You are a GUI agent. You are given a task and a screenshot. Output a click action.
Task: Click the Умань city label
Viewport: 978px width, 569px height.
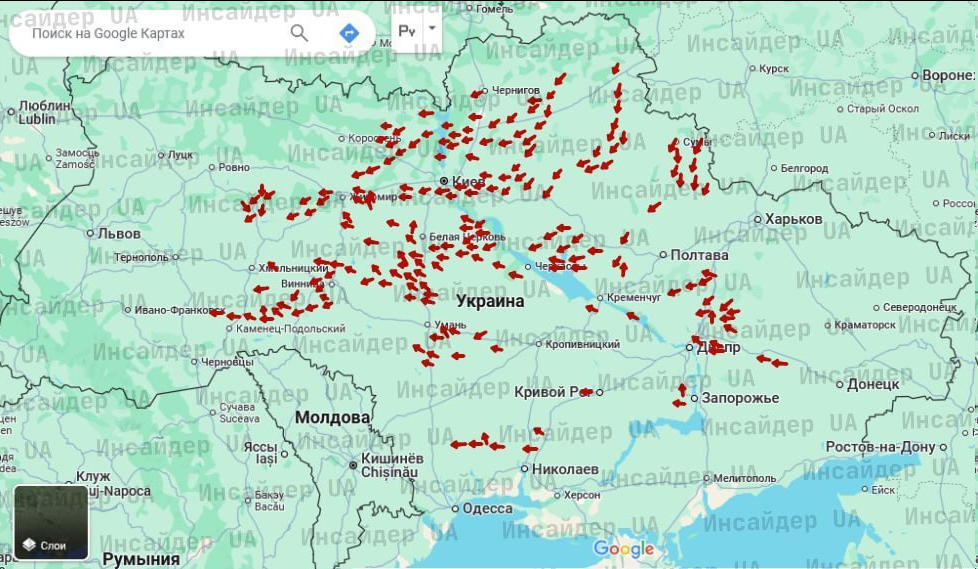[450, 324]
